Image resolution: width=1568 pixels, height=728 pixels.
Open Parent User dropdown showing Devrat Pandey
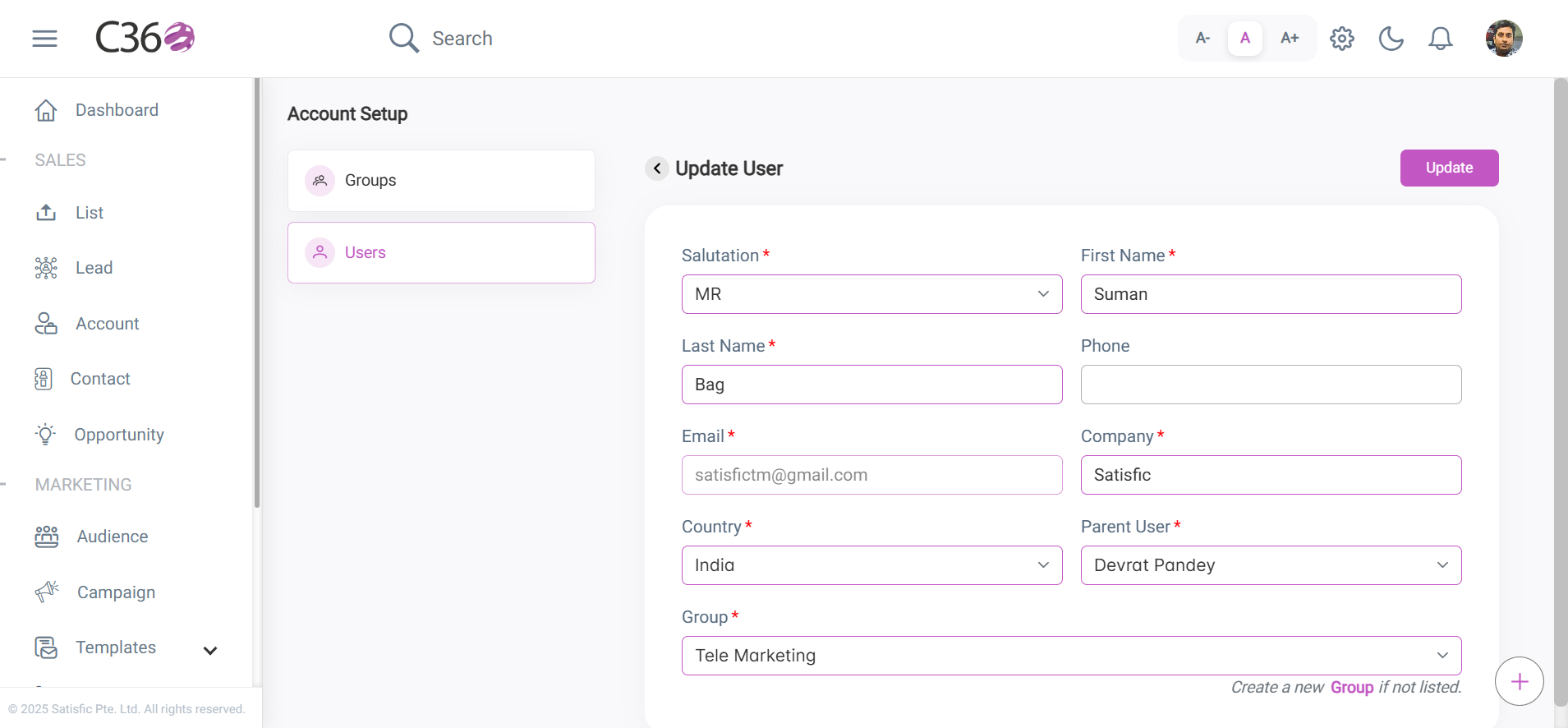pos(1271,565)
